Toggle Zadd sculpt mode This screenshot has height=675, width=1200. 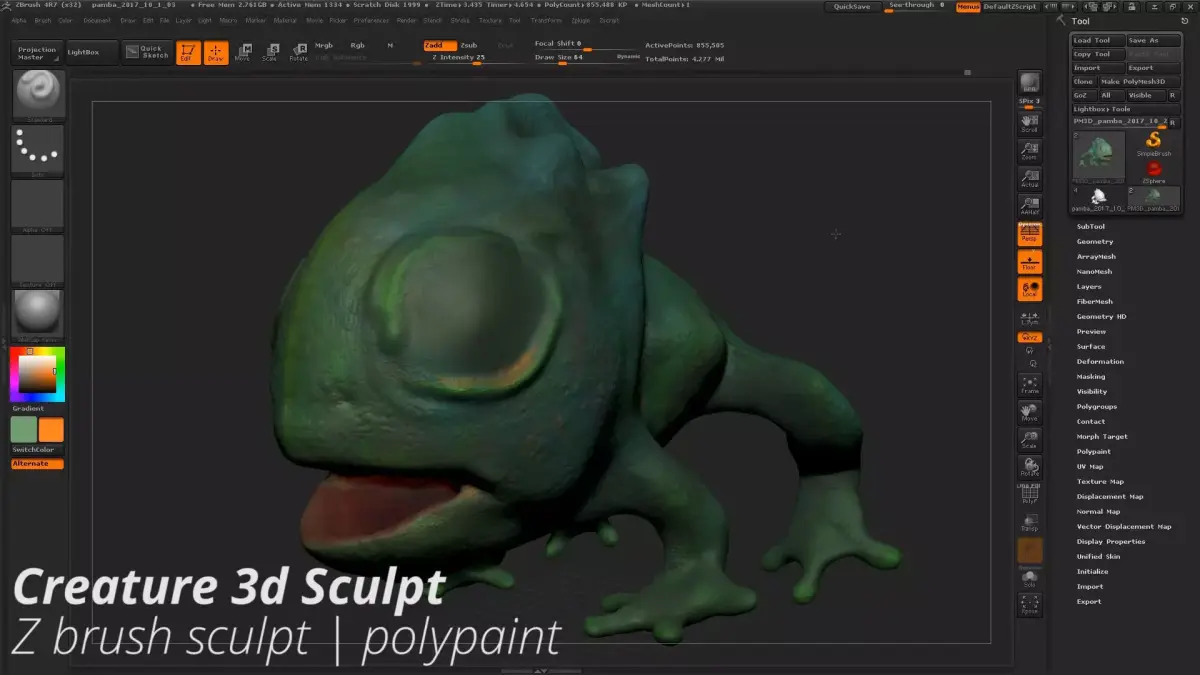[x=439, y=45]
